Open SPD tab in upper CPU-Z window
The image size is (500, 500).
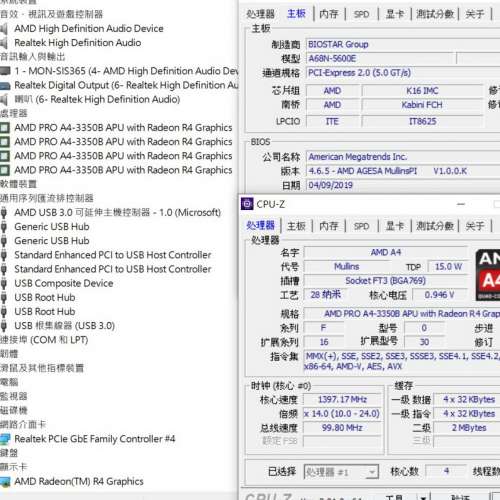coord(361,14)
